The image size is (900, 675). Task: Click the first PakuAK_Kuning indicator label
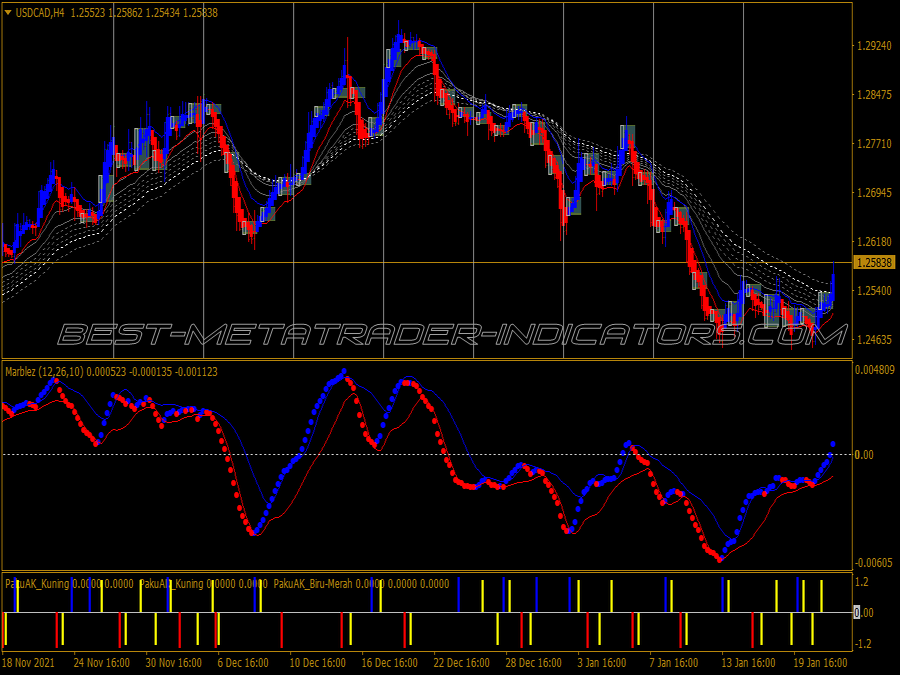[x=37, y=584]
